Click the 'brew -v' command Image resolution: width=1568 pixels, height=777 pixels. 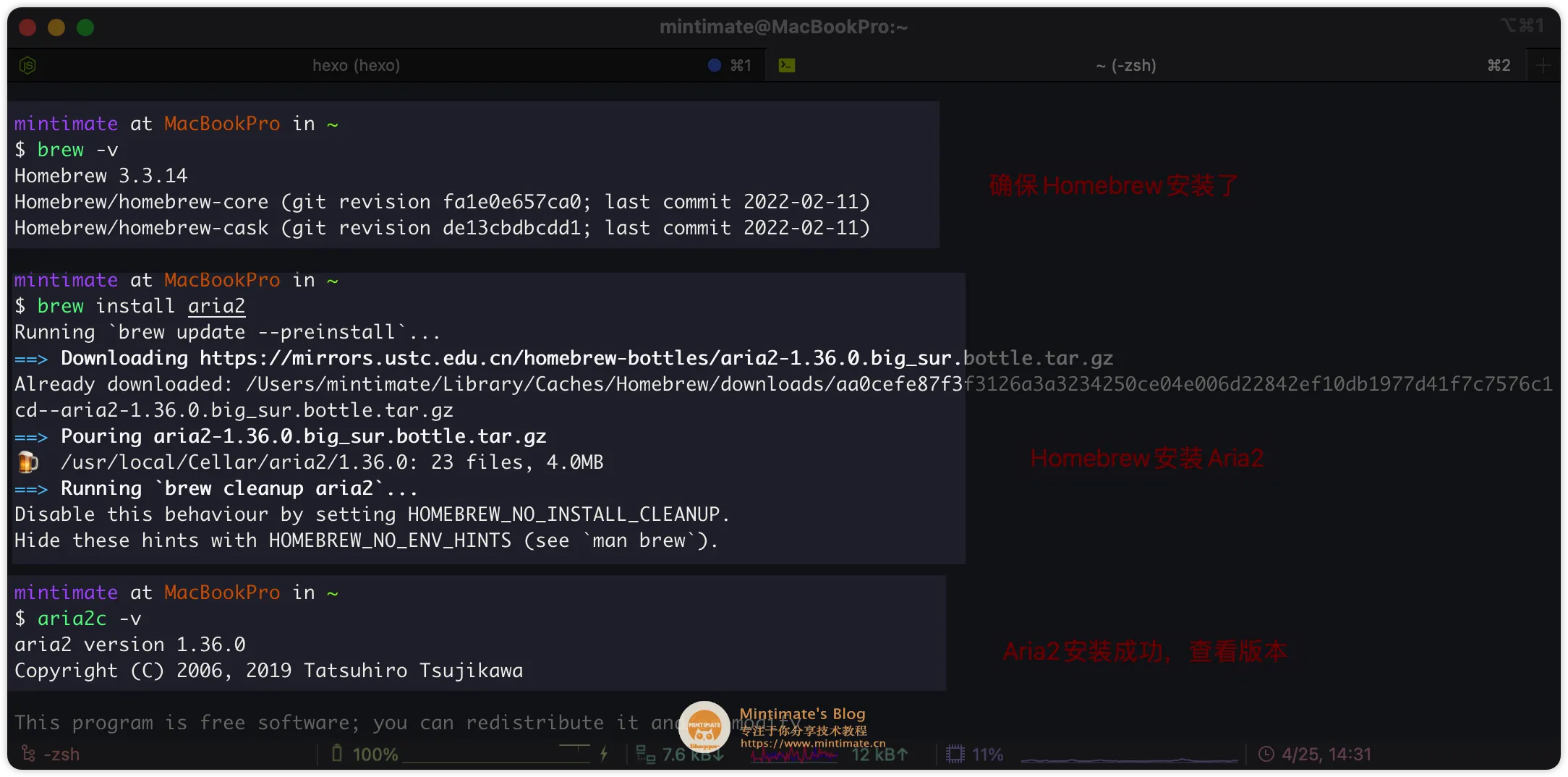click(x=77, y=150)
